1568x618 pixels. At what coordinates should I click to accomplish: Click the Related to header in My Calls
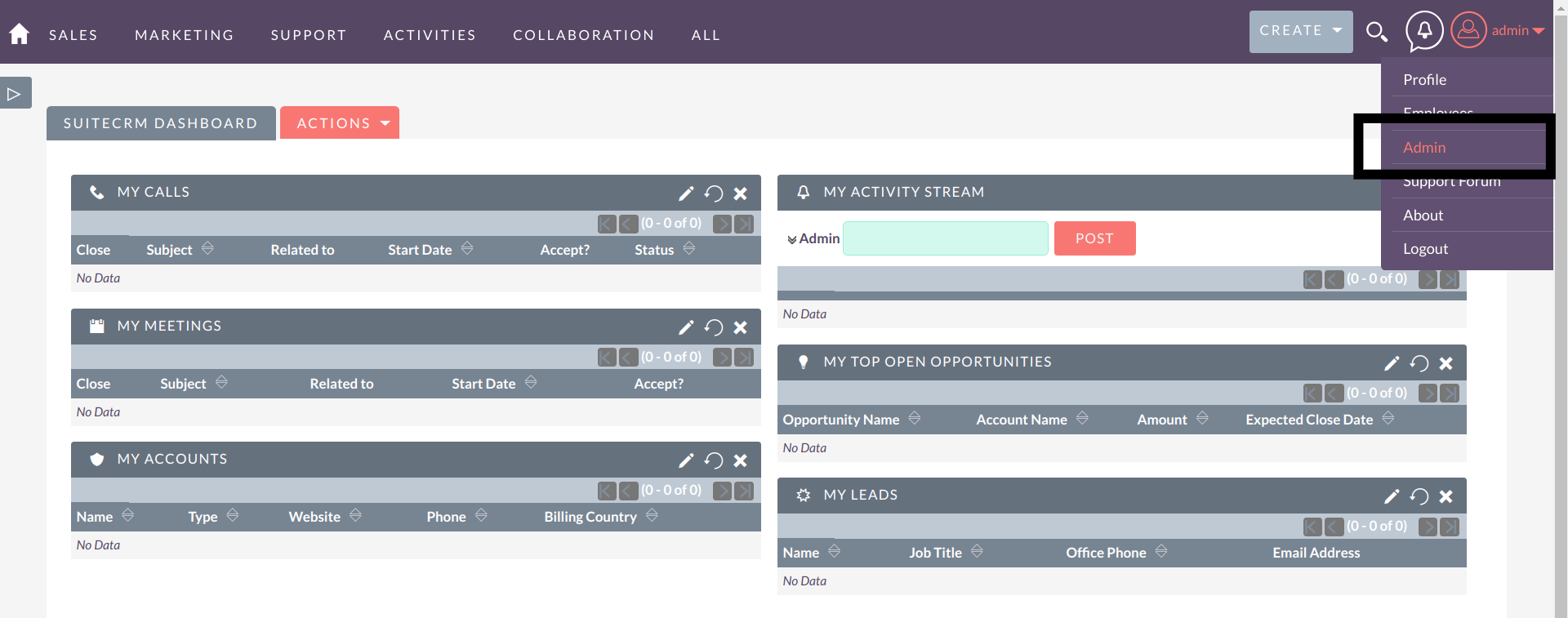302,250
